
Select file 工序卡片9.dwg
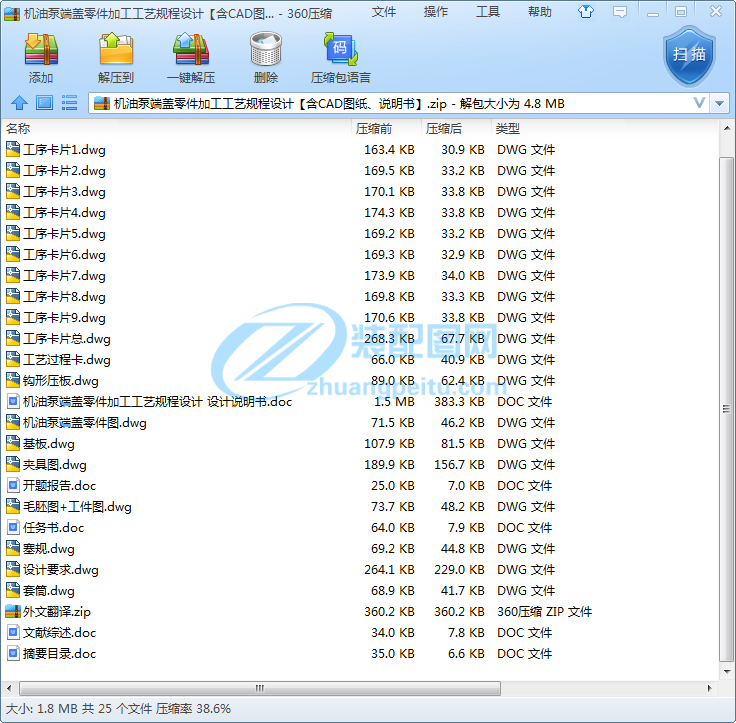[64, 317]
